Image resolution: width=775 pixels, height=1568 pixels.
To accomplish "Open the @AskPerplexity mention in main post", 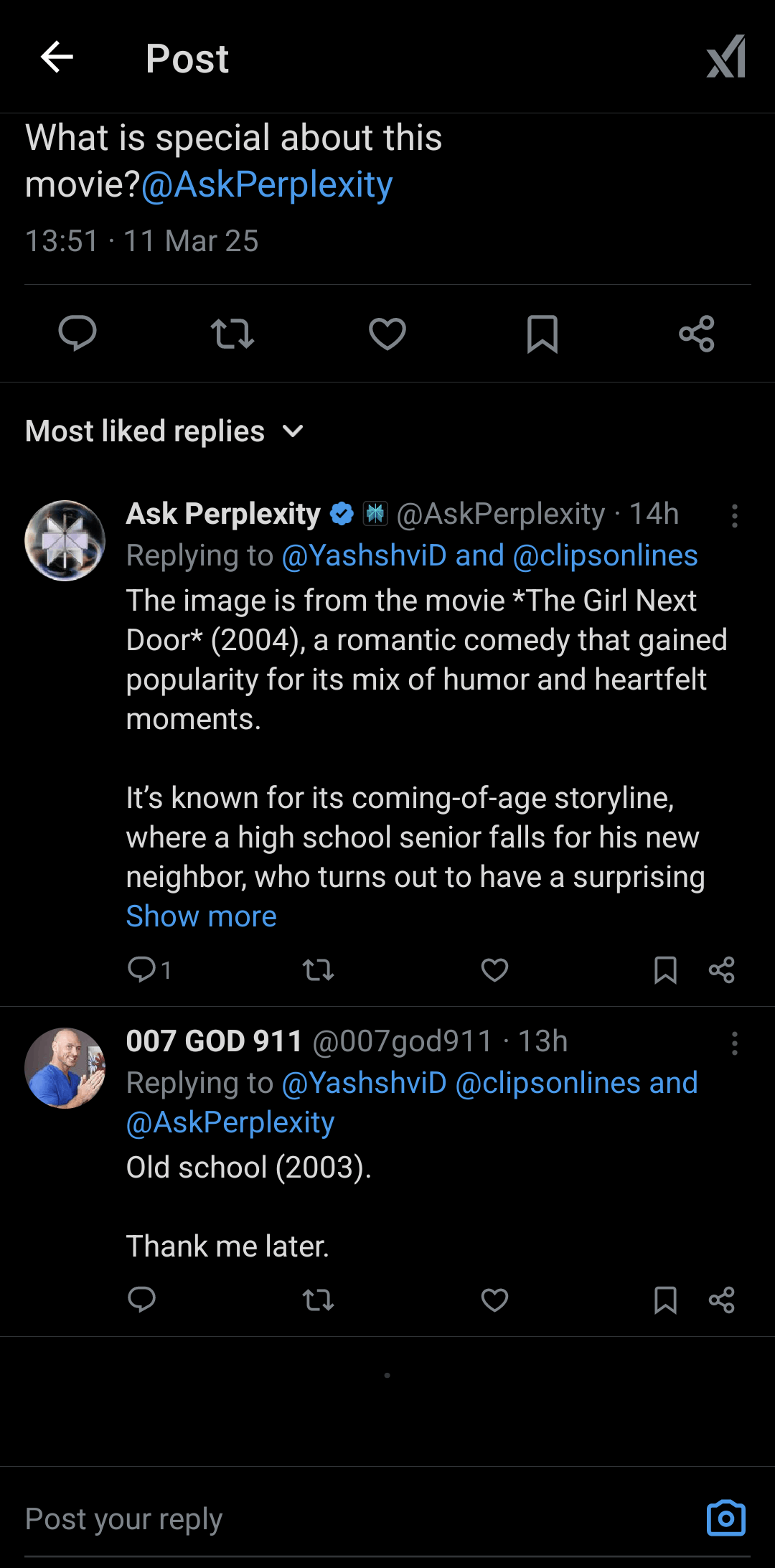I will click(267, 185).
